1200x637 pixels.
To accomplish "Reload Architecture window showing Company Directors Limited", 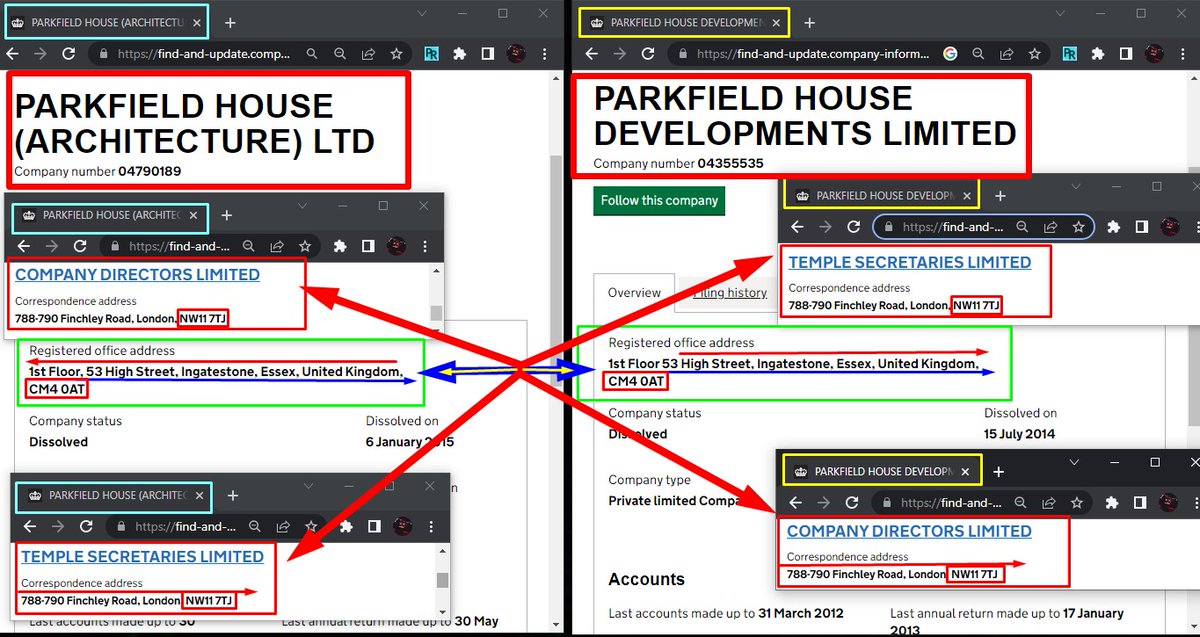I will tap(80, 246).
